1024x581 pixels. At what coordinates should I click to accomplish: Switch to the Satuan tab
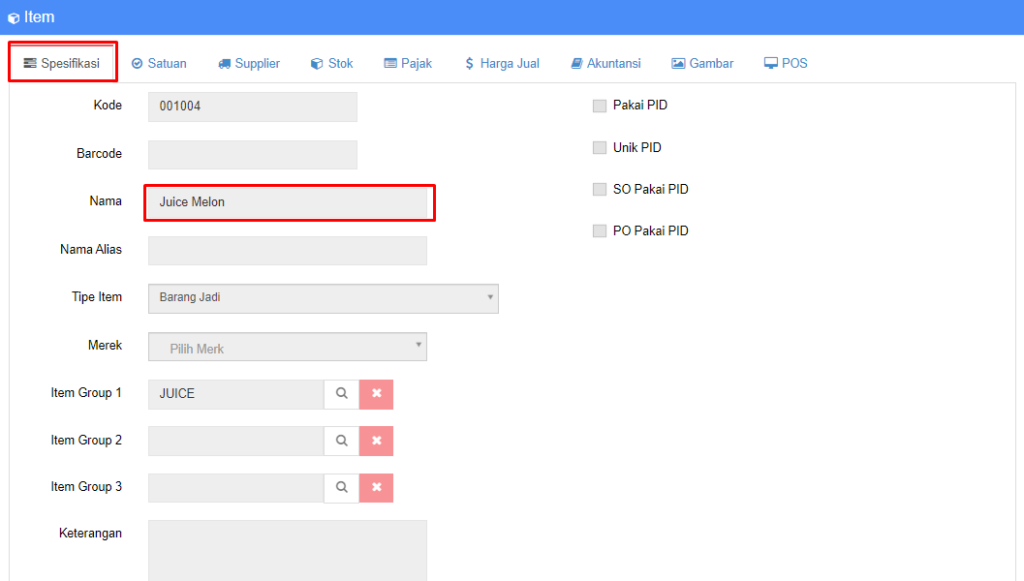pyautogui.click(x=159, y=64)
